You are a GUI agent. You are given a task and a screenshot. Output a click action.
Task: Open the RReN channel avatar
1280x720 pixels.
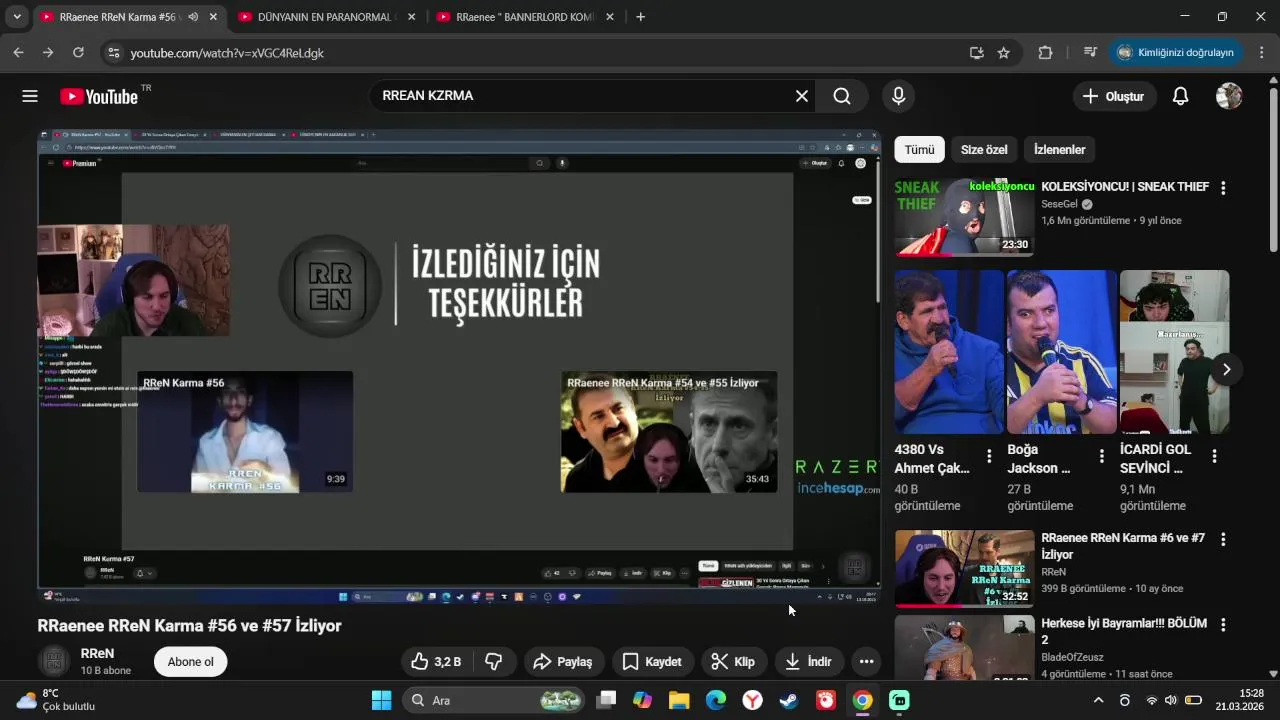tap(54, 661)
